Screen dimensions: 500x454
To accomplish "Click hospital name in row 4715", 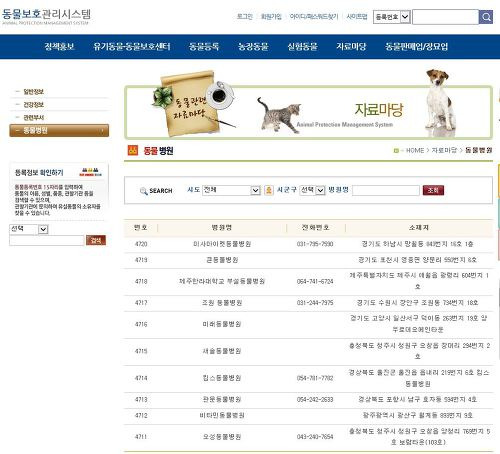I will tap(222, 351).
